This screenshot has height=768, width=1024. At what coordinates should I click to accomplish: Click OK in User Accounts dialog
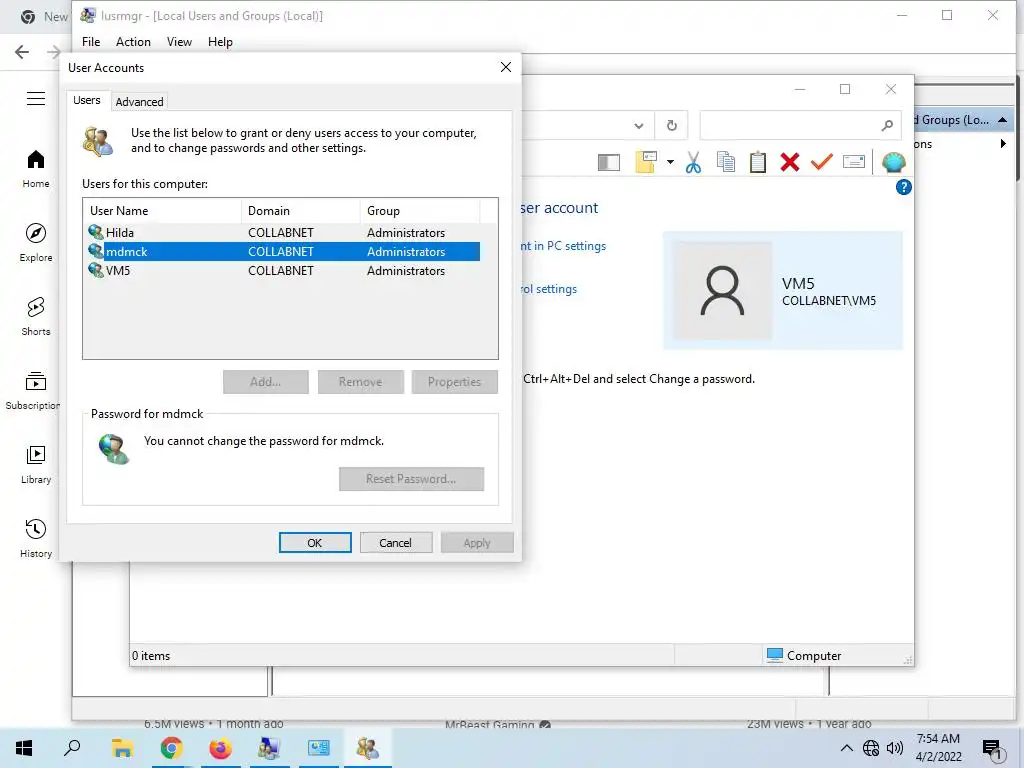[315, 543]
